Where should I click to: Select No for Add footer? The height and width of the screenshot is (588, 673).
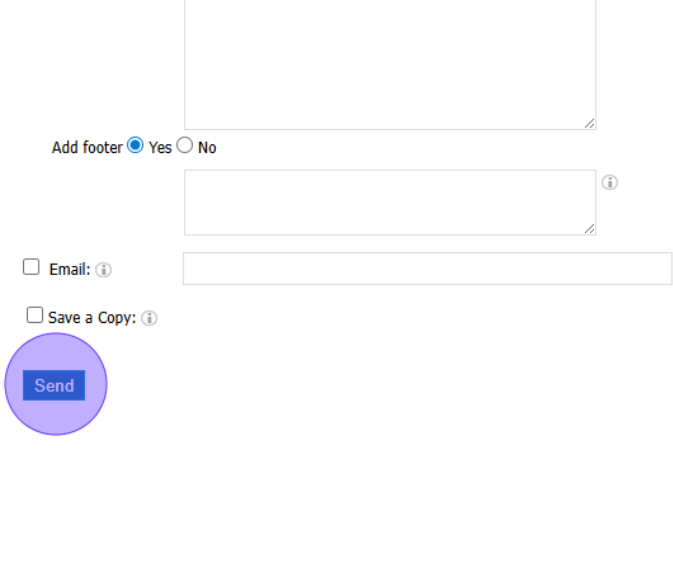tap(185, 145)
